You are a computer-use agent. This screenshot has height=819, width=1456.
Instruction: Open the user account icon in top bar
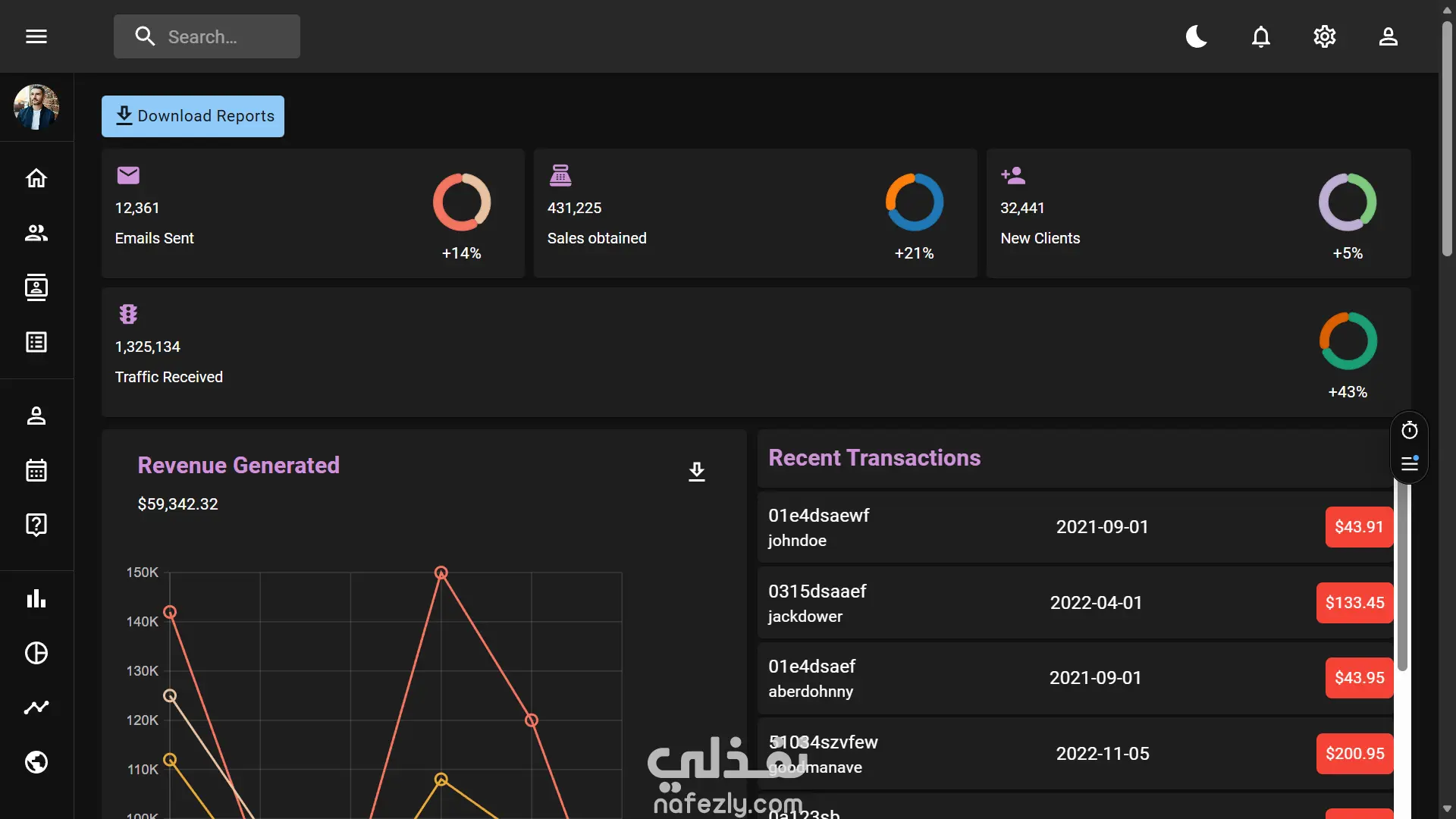(1388, 36)
